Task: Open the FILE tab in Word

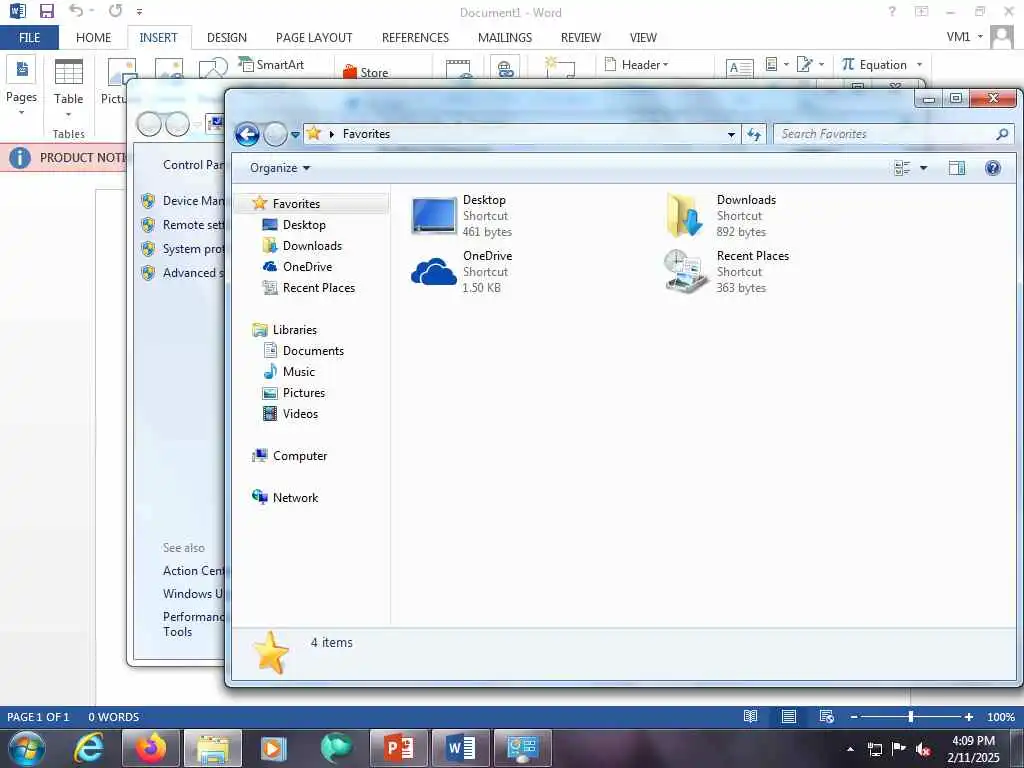Action: coord(29,37)
